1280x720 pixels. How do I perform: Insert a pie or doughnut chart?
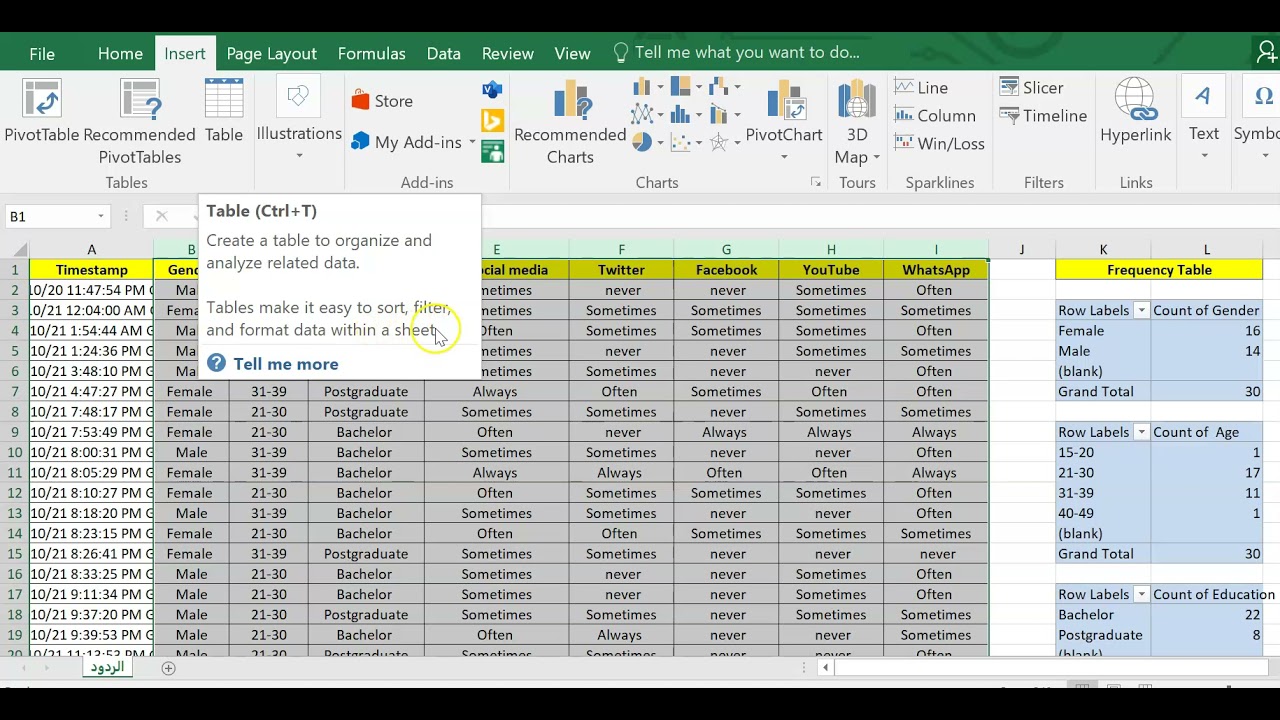pos(642,143)
